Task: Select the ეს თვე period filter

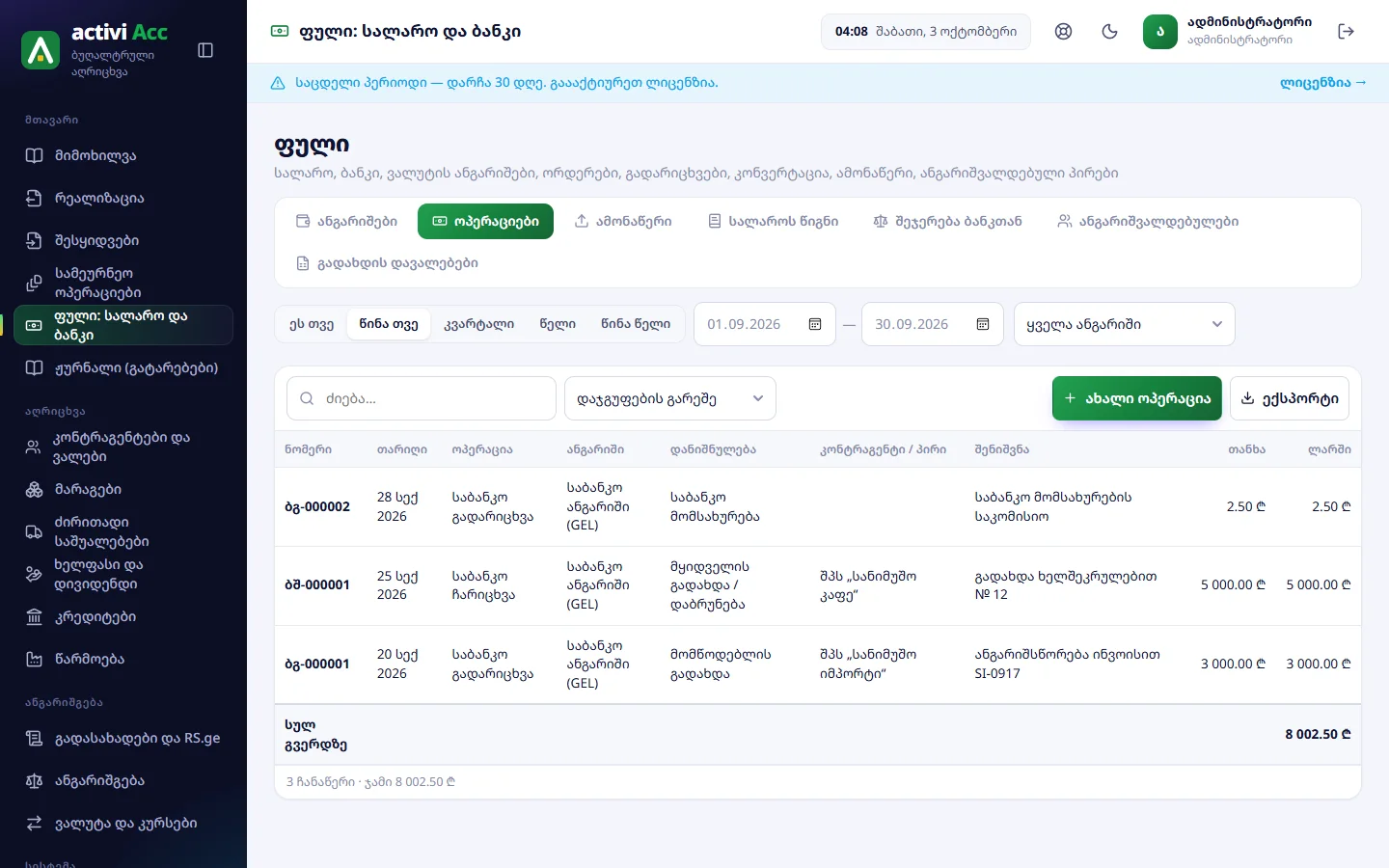Action: click(312, 324)
